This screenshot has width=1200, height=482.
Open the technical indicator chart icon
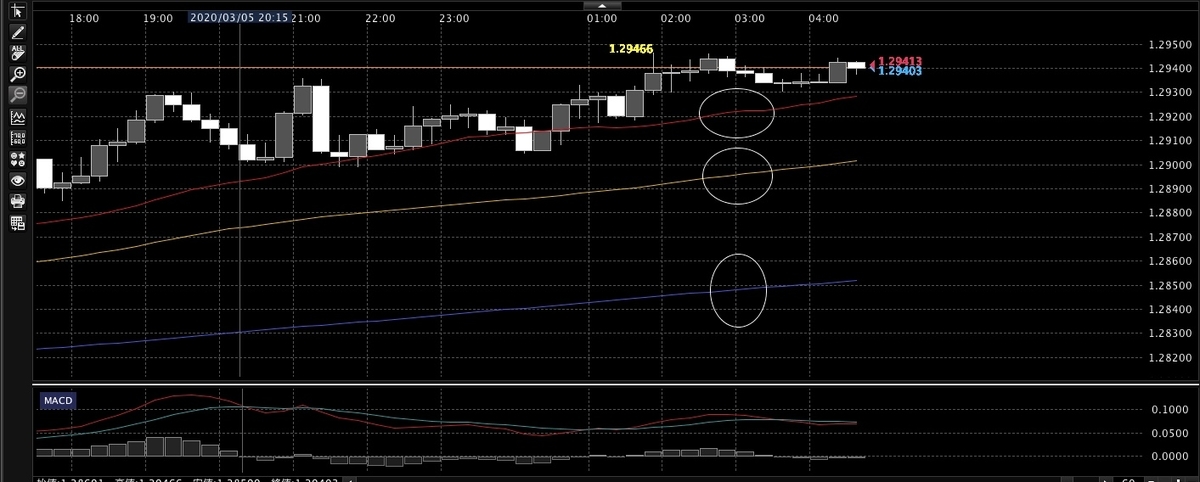[x=18, y=117]
